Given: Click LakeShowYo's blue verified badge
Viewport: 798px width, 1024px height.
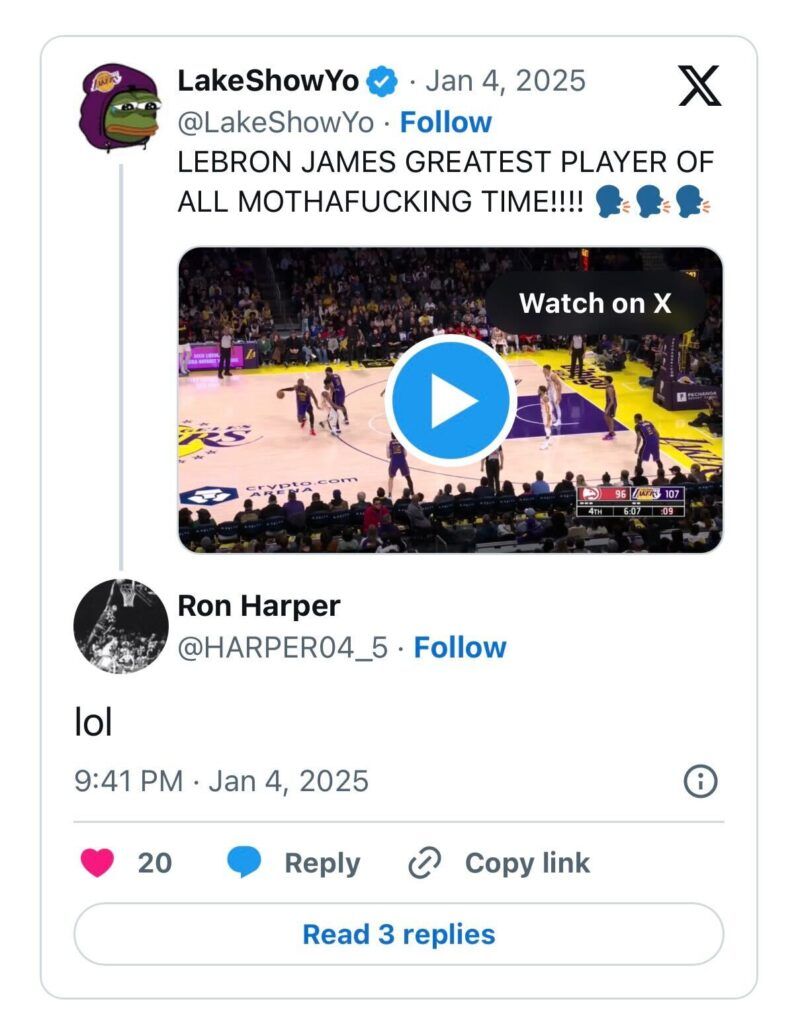Looking at the screenshot, I should 383,81.
